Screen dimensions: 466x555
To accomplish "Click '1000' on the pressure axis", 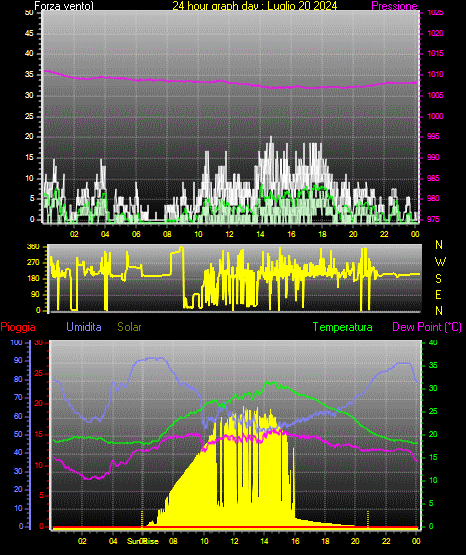I will click(435, 116).
